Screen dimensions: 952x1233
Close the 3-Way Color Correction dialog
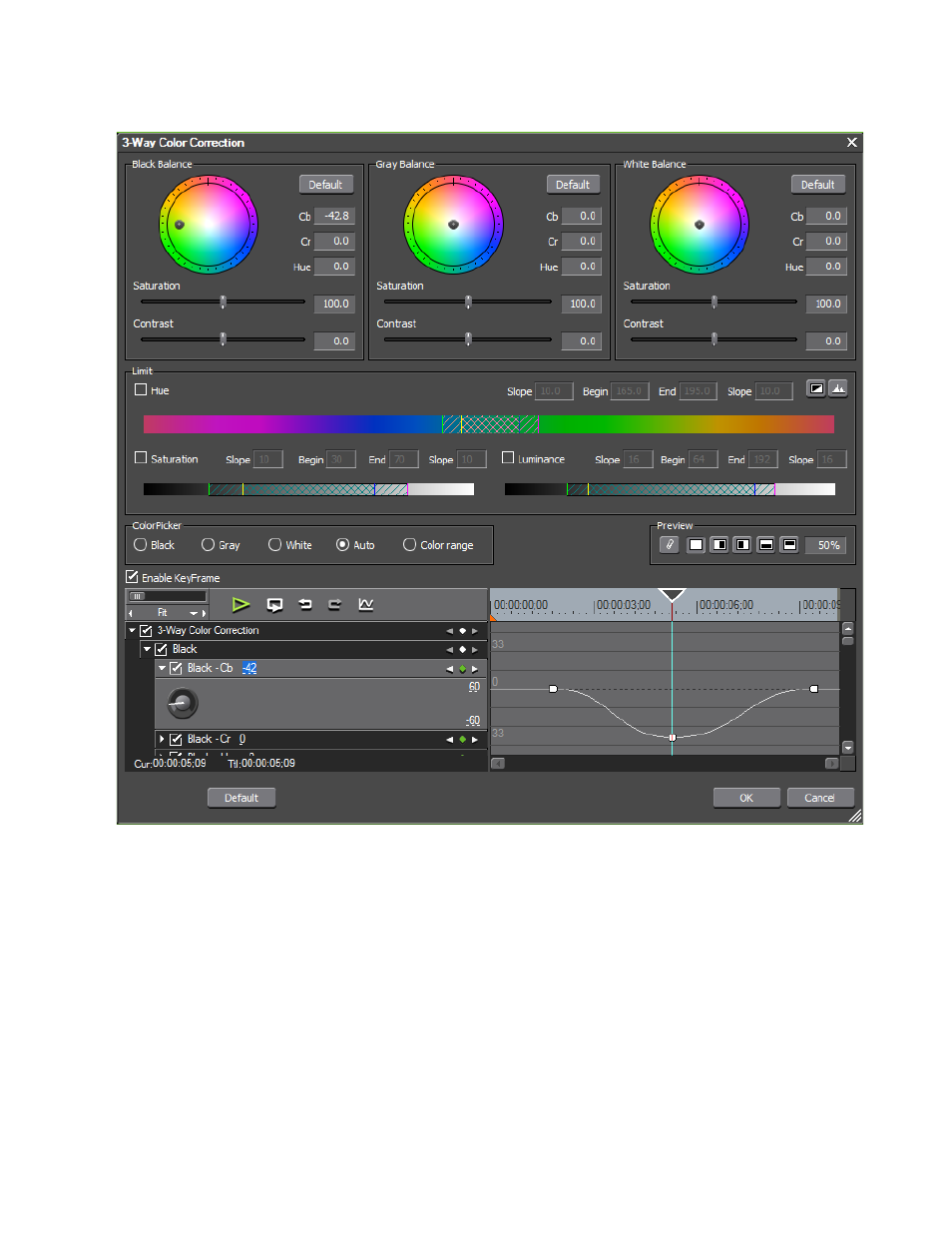pyautogui.click(x=851, y=143)
